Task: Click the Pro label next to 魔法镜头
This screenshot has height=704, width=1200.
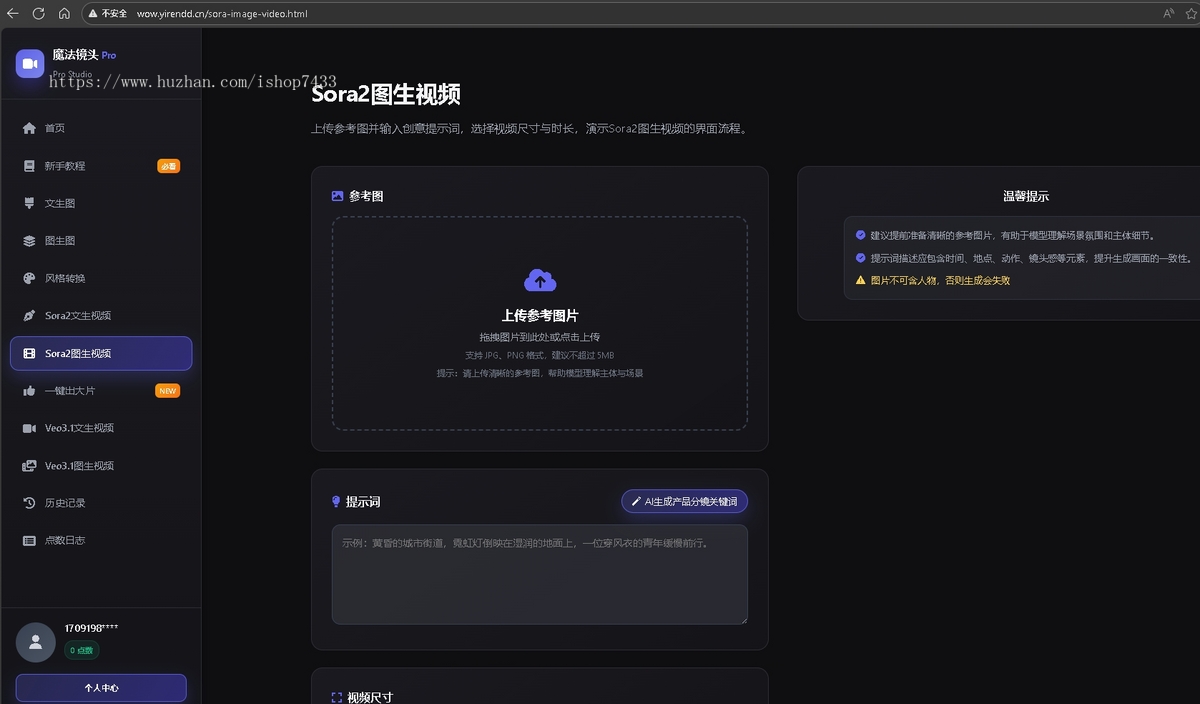Action: pos(109,55)
